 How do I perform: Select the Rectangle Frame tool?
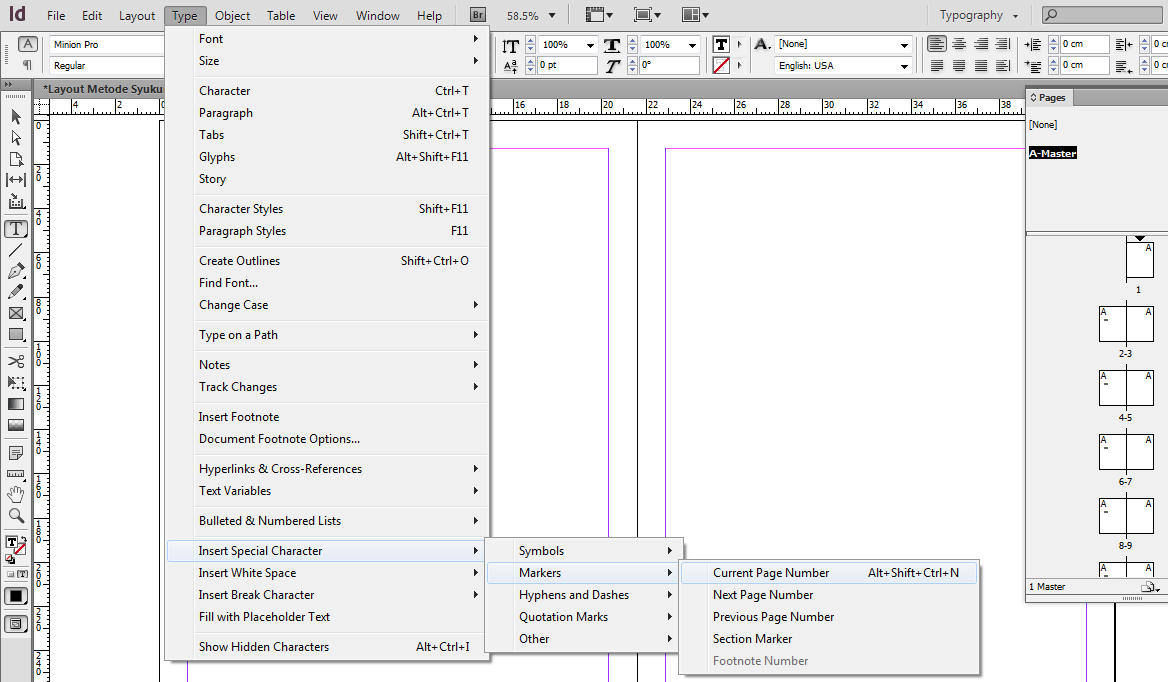click(14, 312)
